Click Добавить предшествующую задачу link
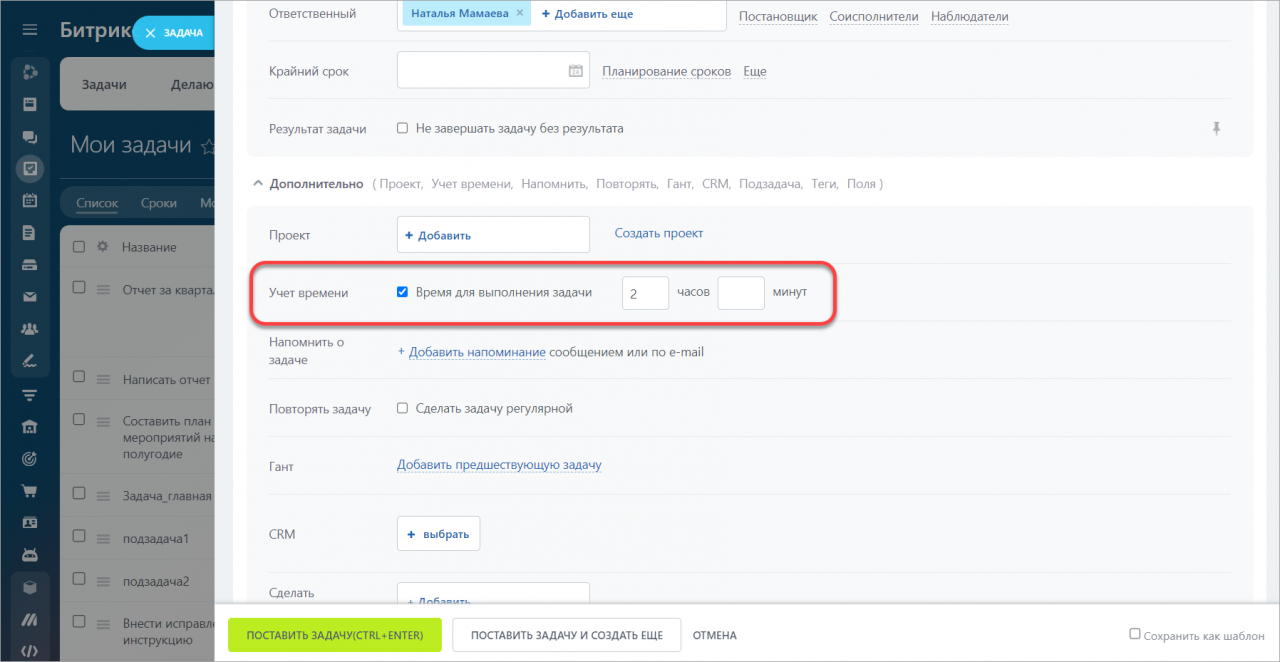Viewport: 1280px width, 662px height. coord(499,465)
